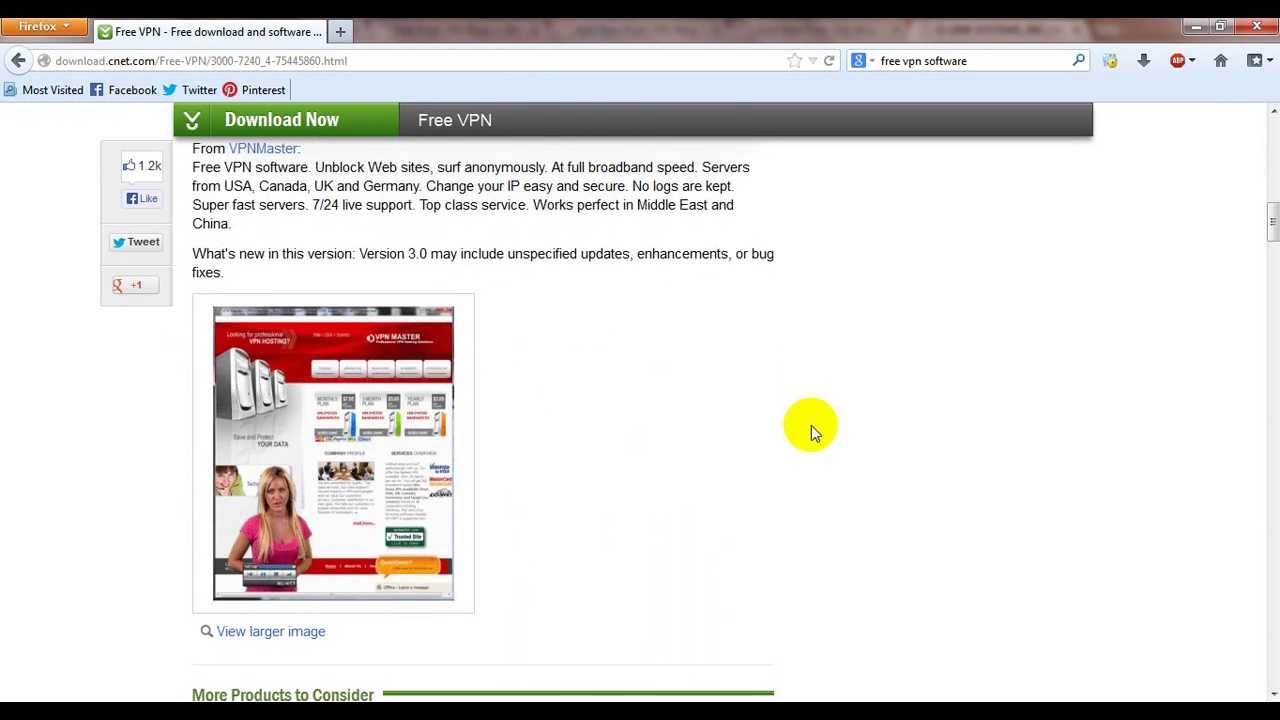Expand the Adblock Plus dropdown arrow
This screenshot has width=1280, height=720.
click(1191, 61)
